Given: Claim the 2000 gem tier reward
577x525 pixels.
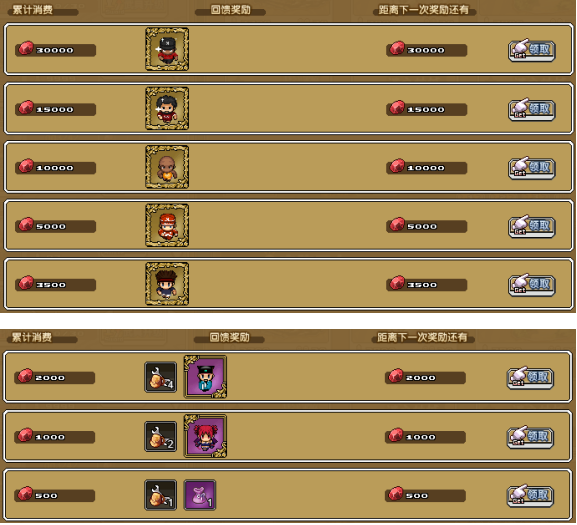Looking at the screenshot, I should (530, 377).
